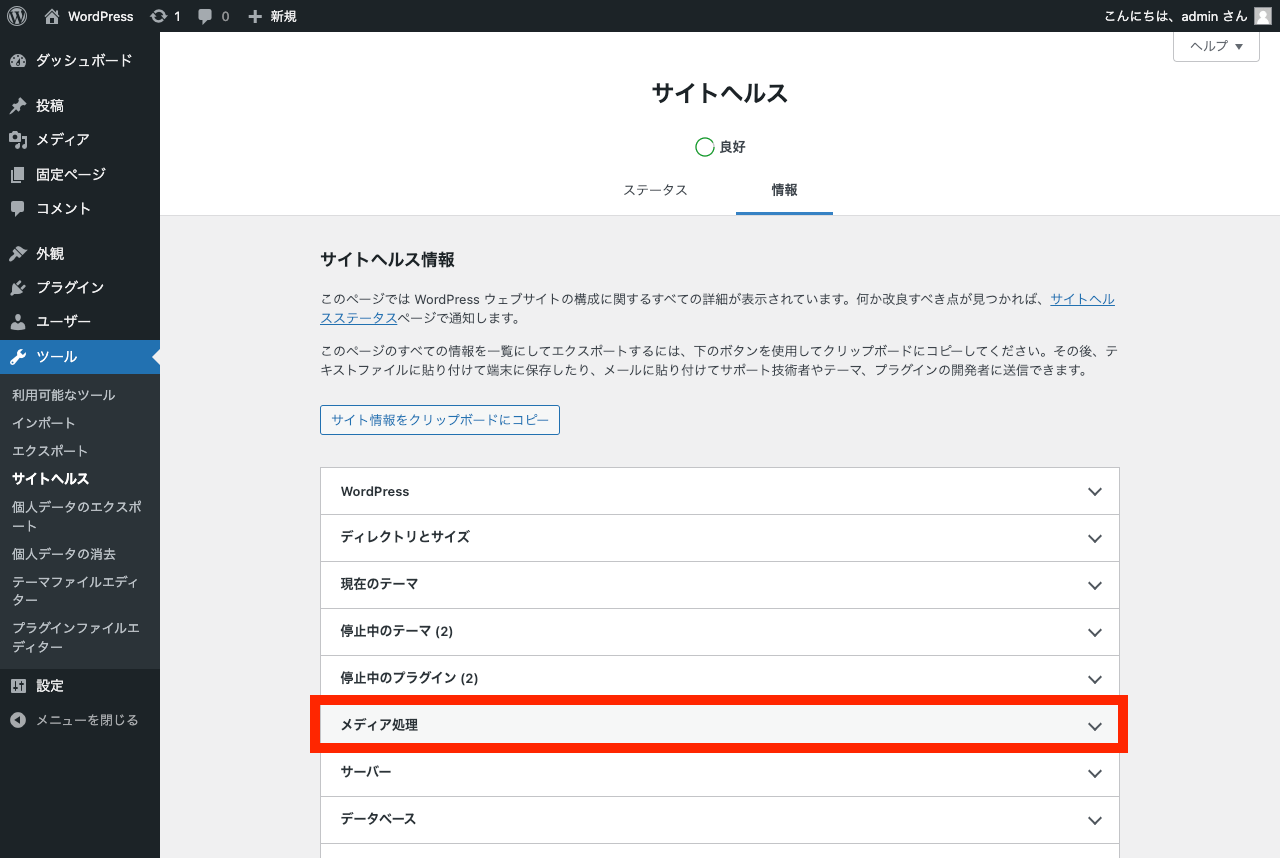1280x858 pixels.
Task: Click the こんにちは、admin さん account greeting
Action: pos(1176,16)
